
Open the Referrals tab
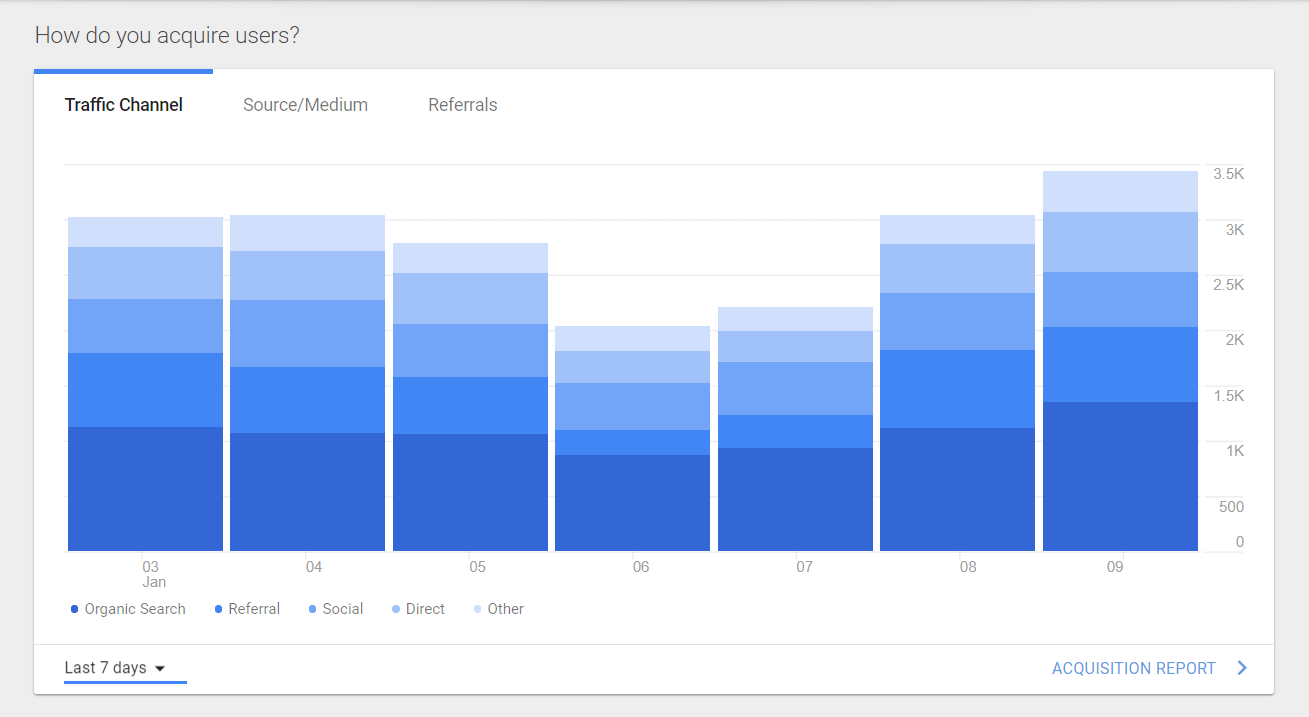pyautogui.click(x=462, y=105)
